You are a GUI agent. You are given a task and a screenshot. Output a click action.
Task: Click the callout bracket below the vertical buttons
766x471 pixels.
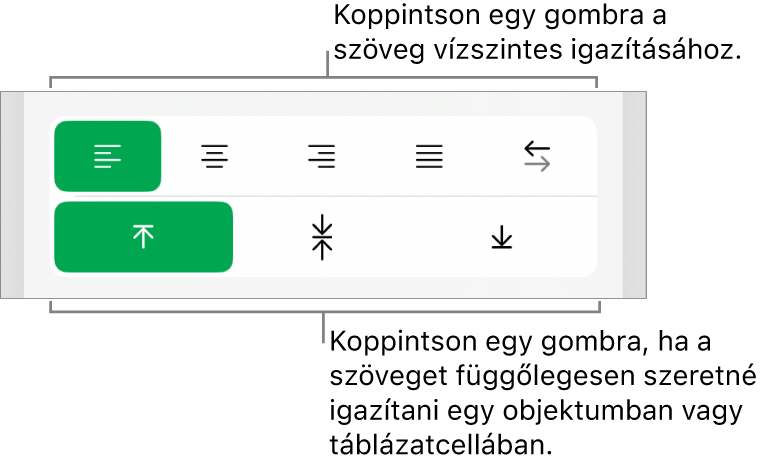tap(322, 311)
